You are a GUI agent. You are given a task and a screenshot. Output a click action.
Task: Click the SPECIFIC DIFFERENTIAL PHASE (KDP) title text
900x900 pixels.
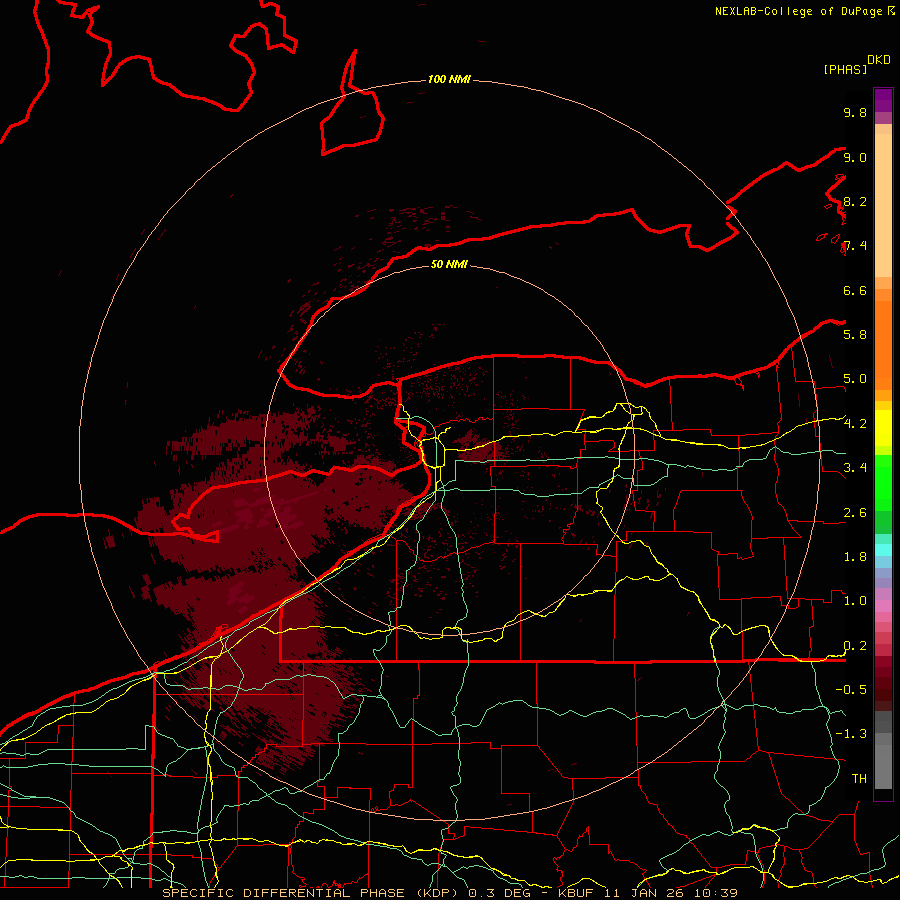pos(313,893)
